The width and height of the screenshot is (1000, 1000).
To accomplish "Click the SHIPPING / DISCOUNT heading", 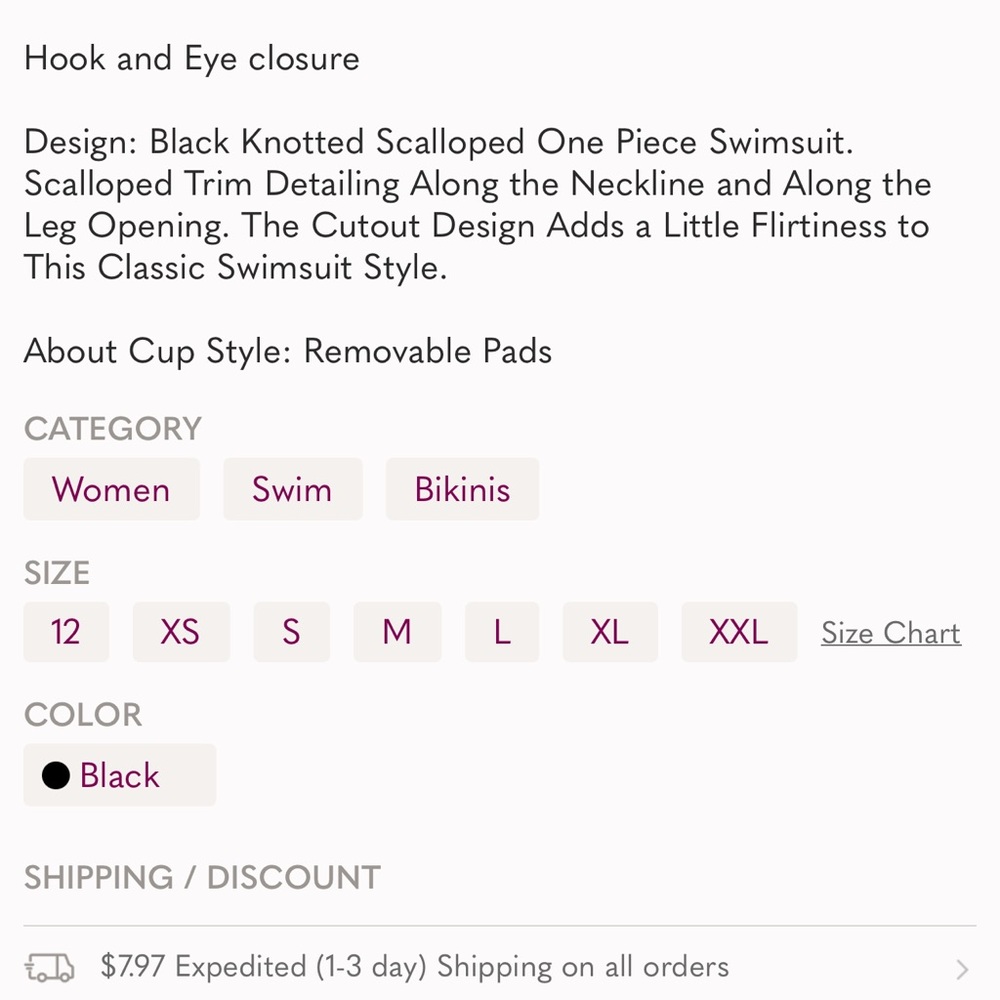I will pyautogui.click(x=202, y=877).
